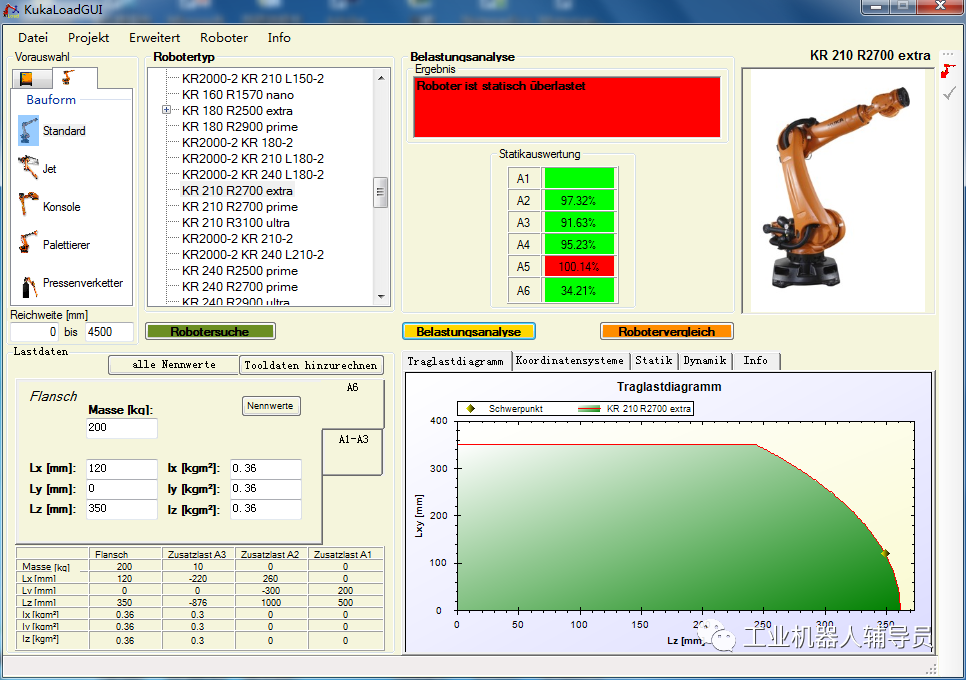The width and height of the screenshot is (966, 680).
Task: Open the Projekt menu
Action: pyautogui.click(x=88, y=38)
